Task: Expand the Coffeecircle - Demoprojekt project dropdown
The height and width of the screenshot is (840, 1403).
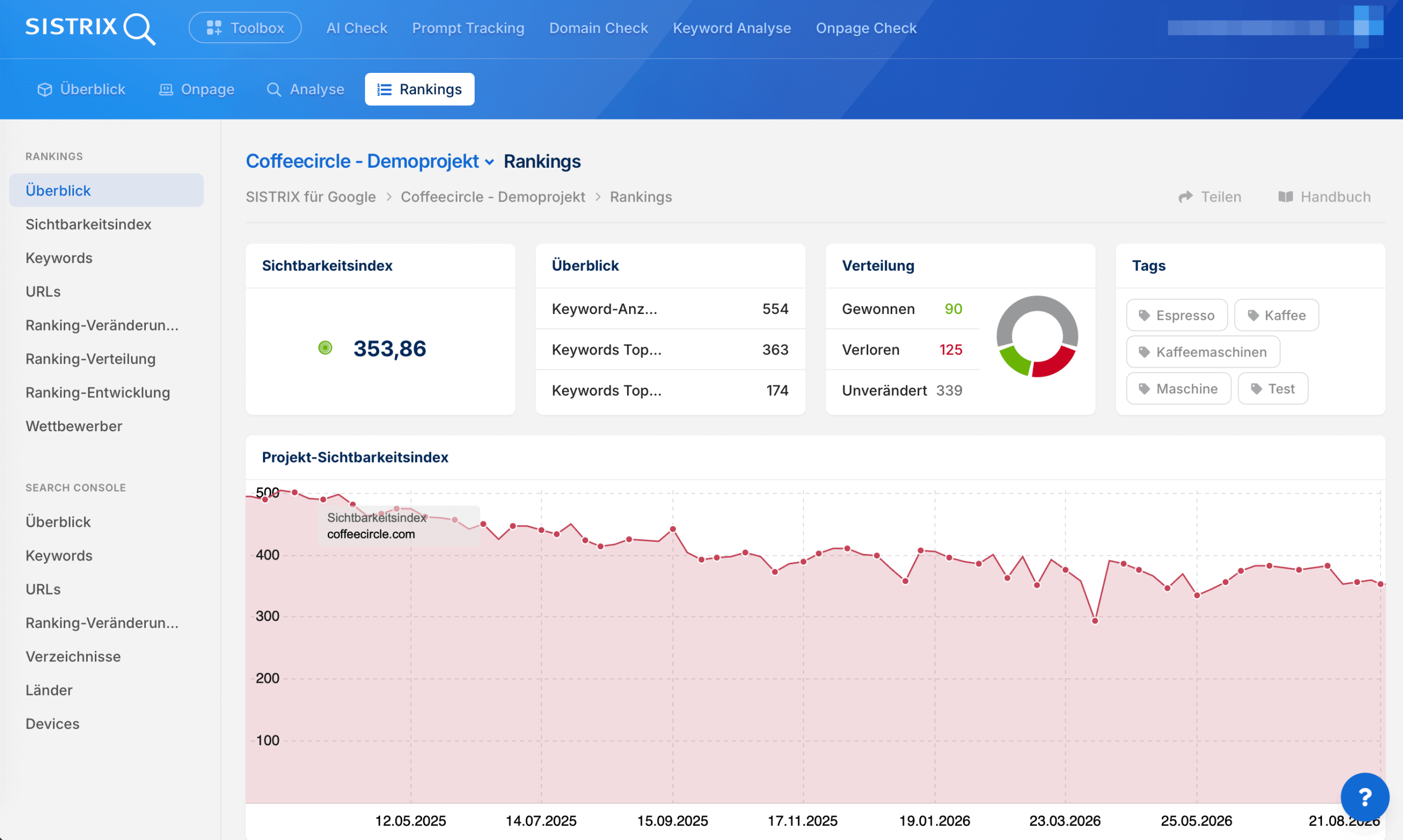Action: [370, 161]
